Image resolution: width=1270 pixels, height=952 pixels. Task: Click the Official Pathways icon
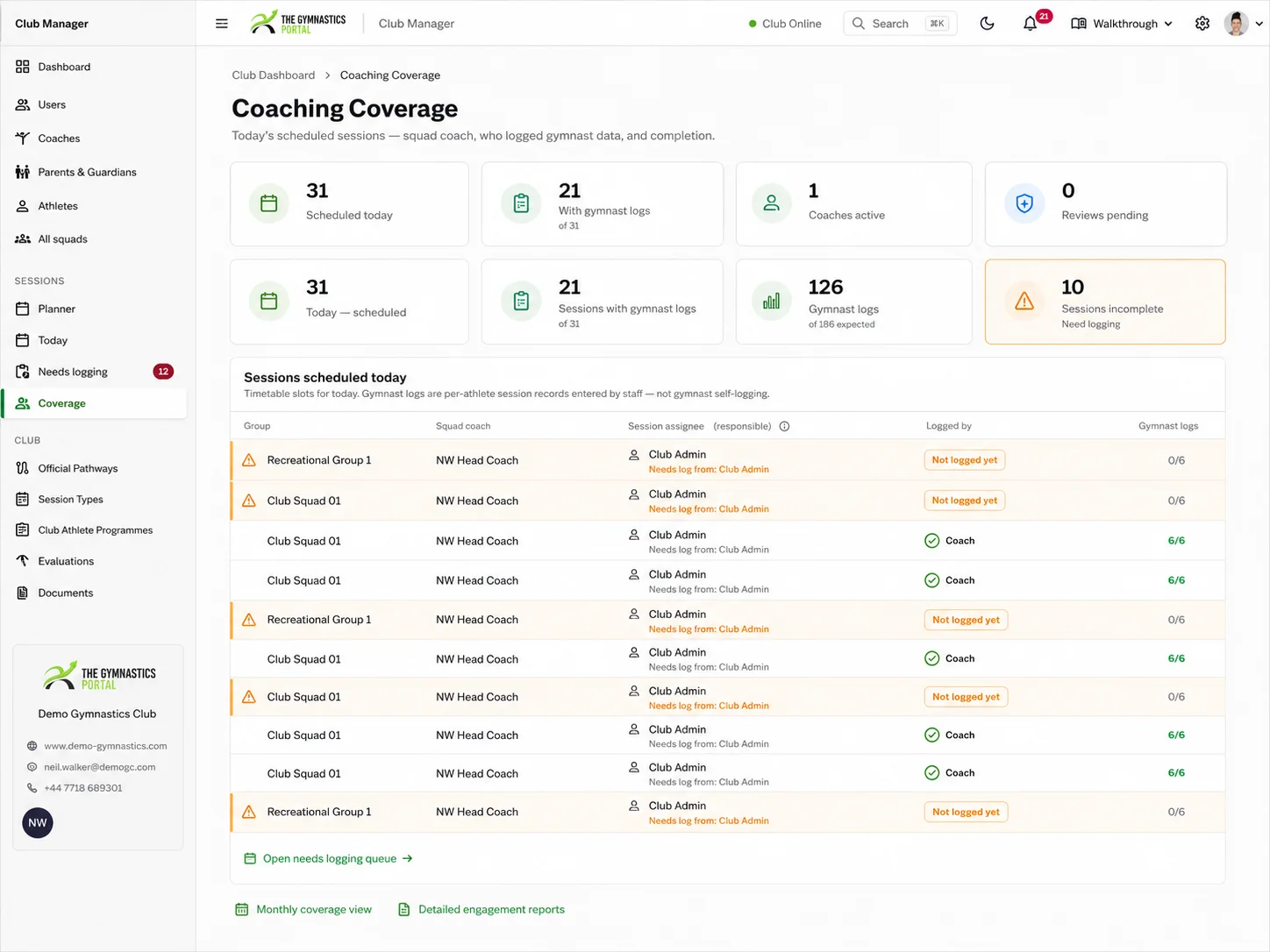tap(23, 468)
